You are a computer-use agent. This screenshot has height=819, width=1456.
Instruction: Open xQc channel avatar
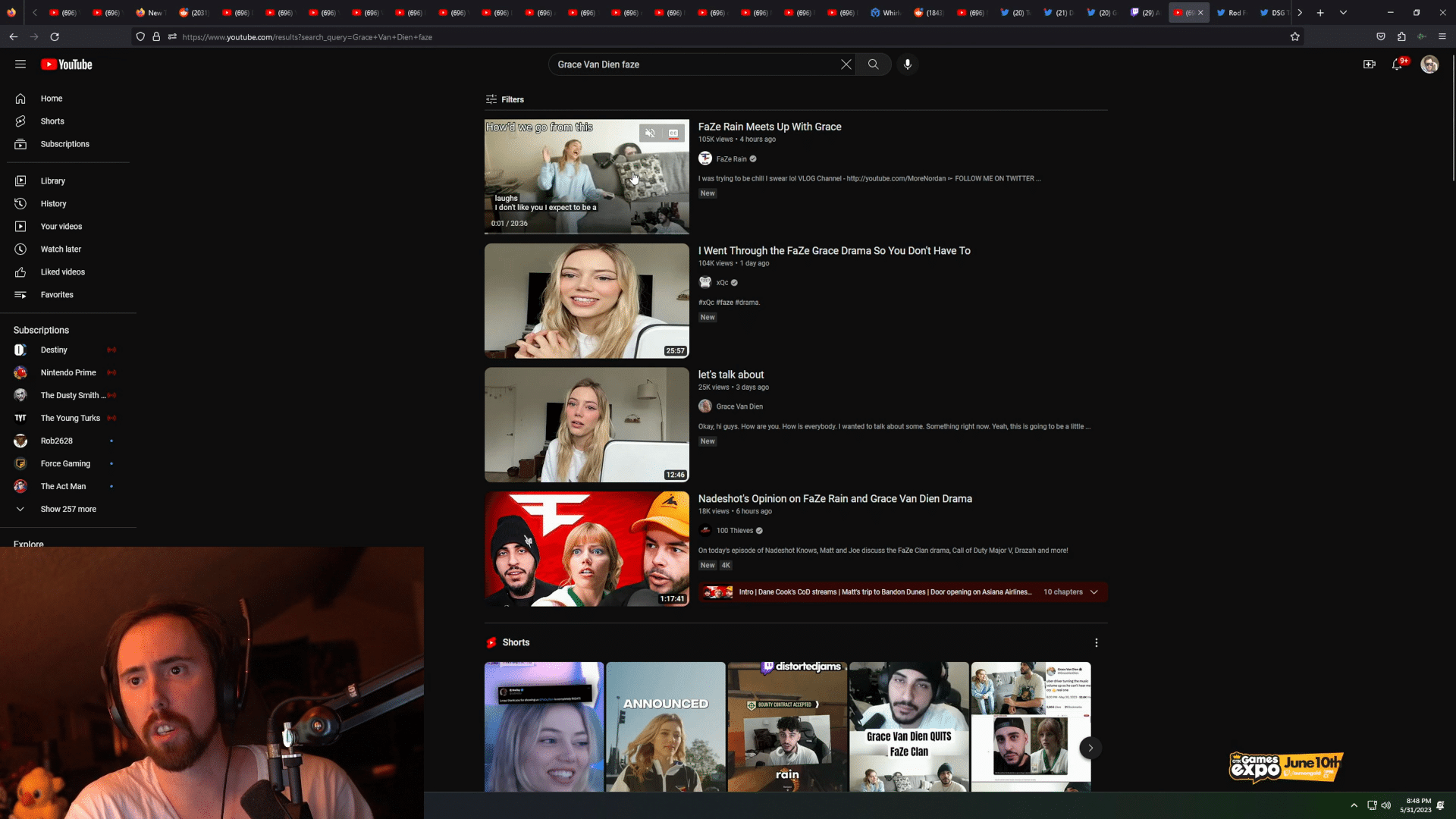coord(705,283)
